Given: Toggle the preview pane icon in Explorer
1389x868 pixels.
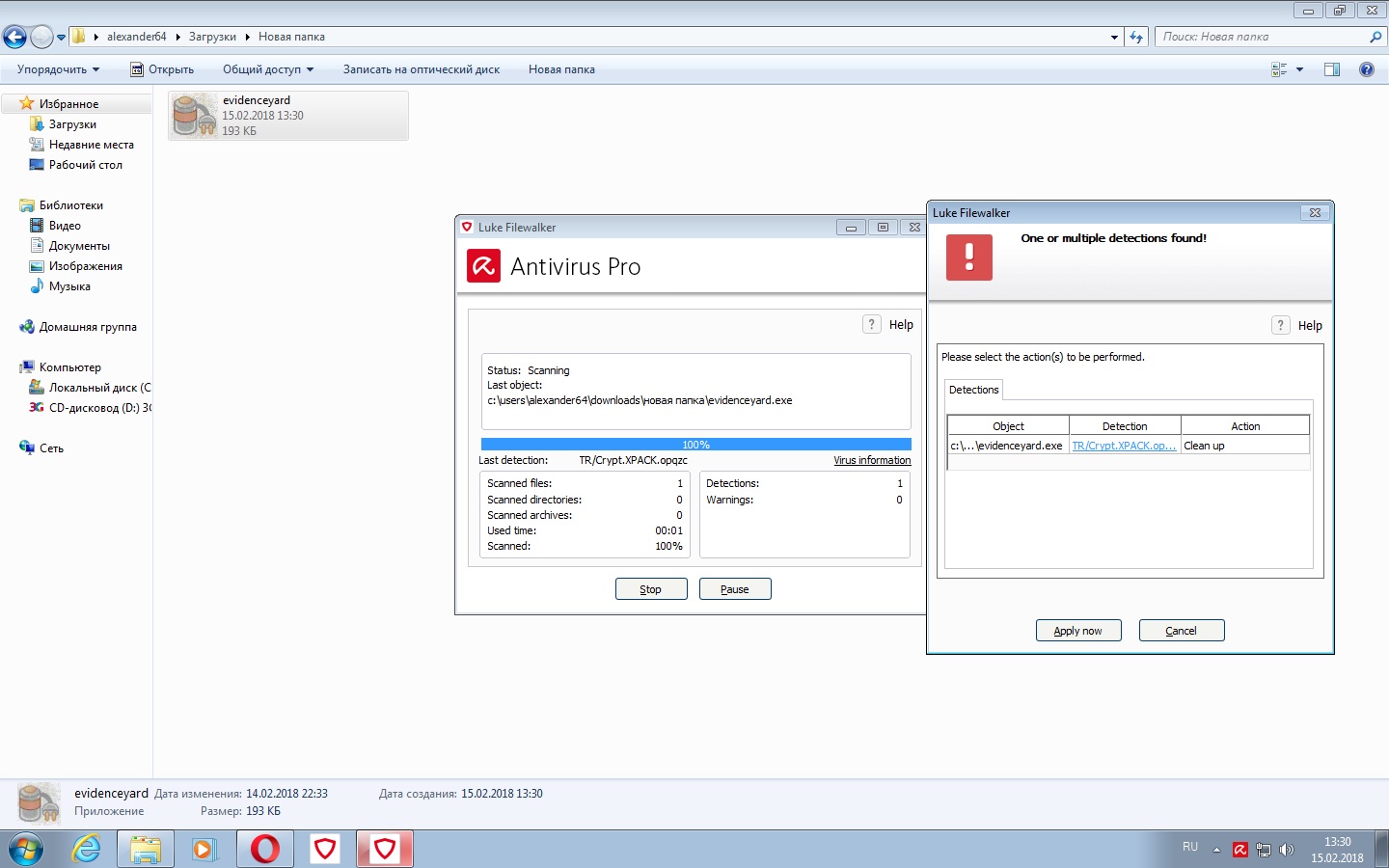Looking at the screenshot, I should click(1332, 69).
